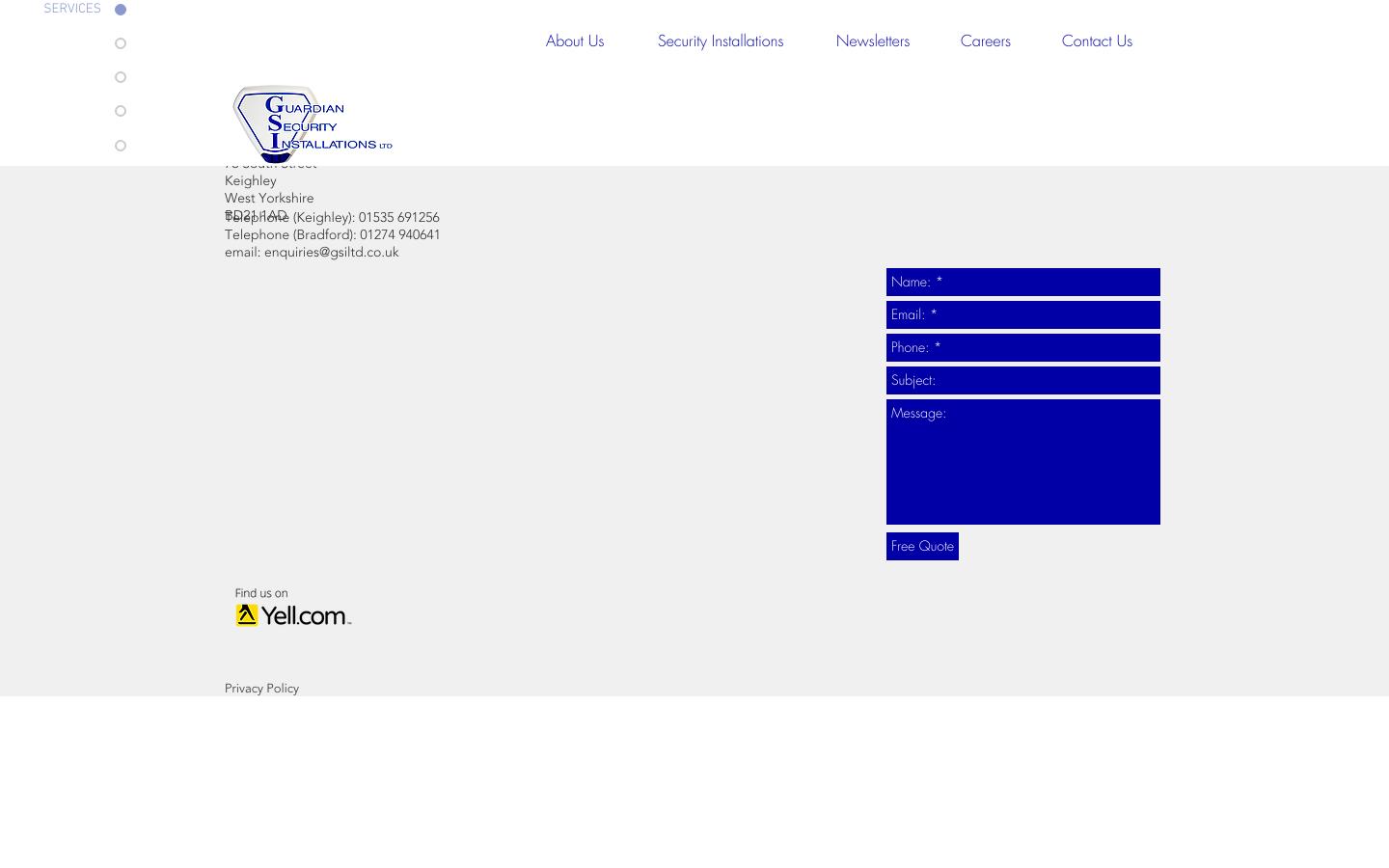The image size is (1389, 868).
Task: Click the Keighley telephone number
Action: click(x=398, y=217)
